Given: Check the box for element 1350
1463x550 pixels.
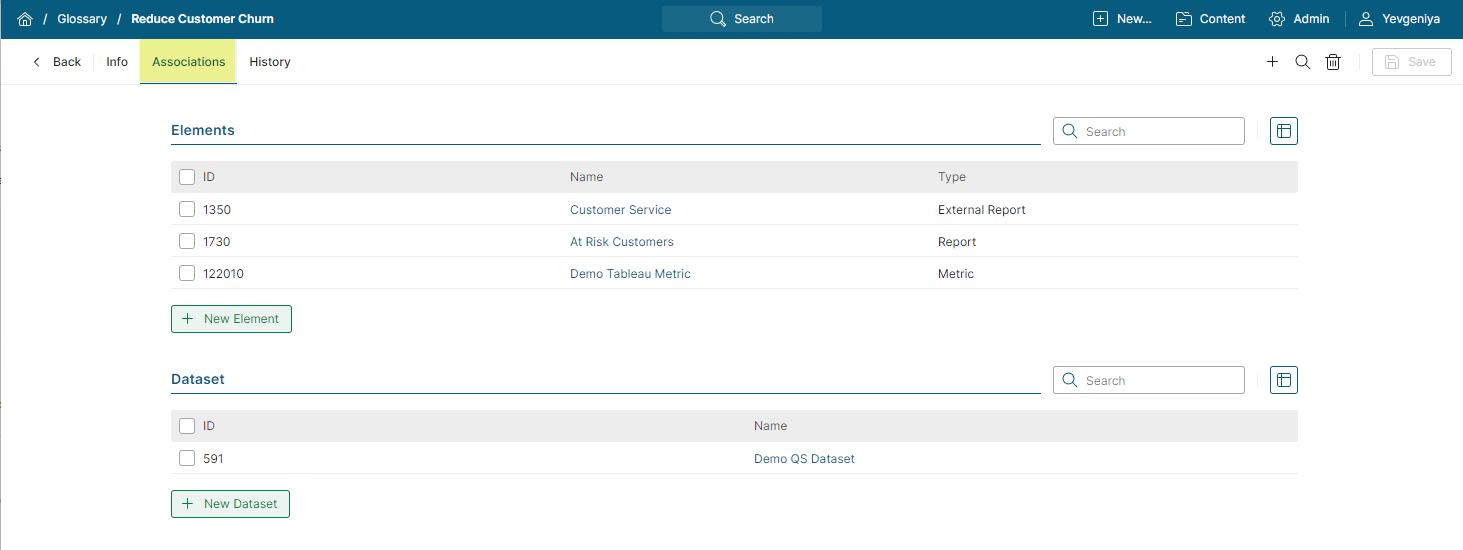Looking at the screenshot, I should pyautogui.click(x=187, y=210).
